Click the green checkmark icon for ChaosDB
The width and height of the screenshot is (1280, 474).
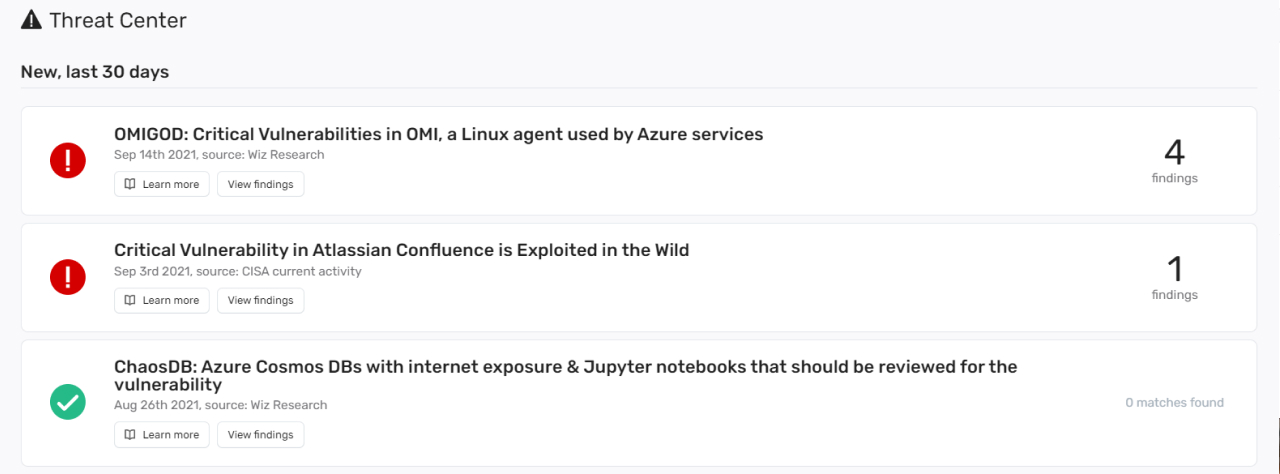point(68,402)
